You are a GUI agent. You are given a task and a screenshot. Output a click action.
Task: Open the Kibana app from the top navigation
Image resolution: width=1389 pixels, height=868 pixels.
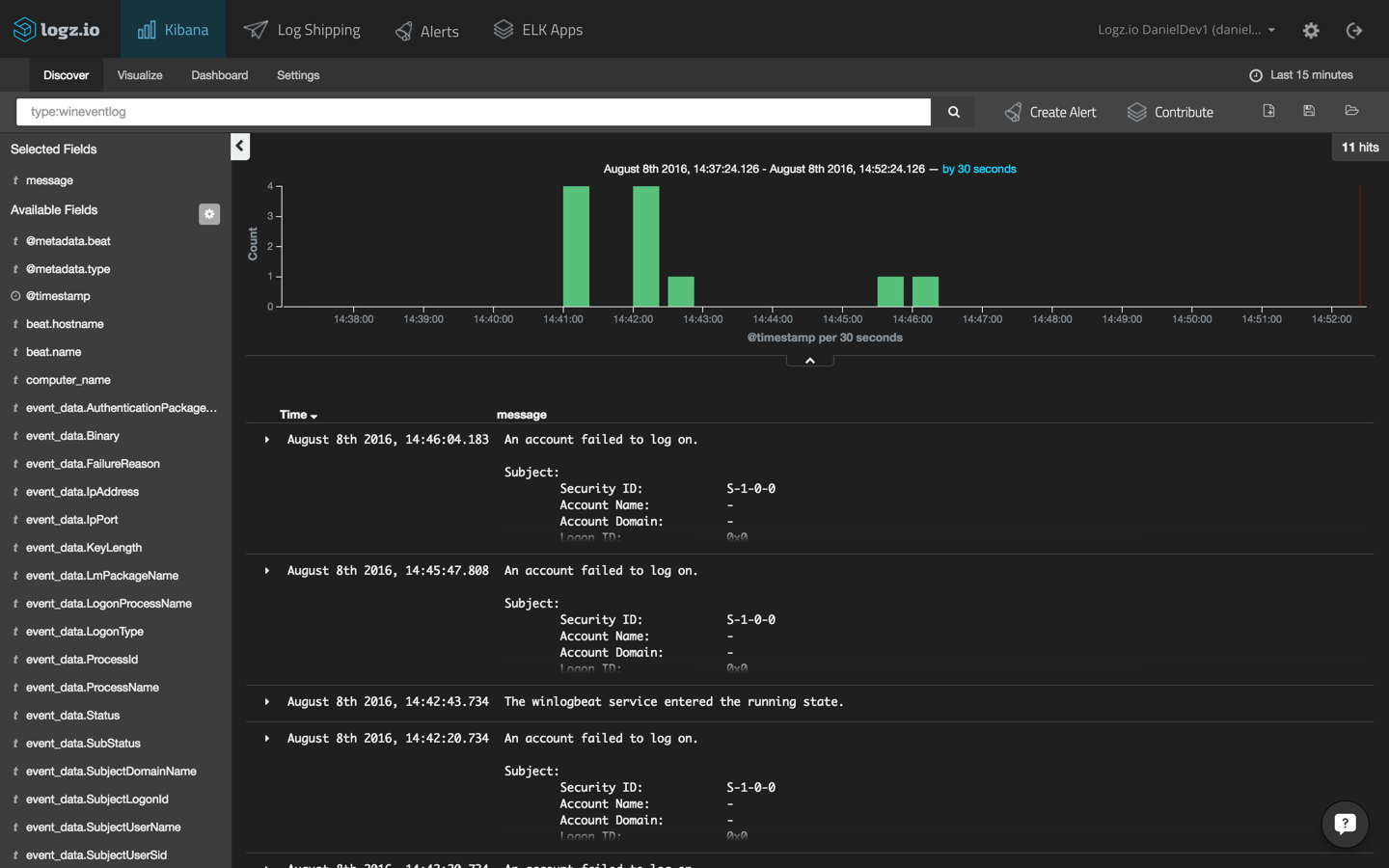173,29
